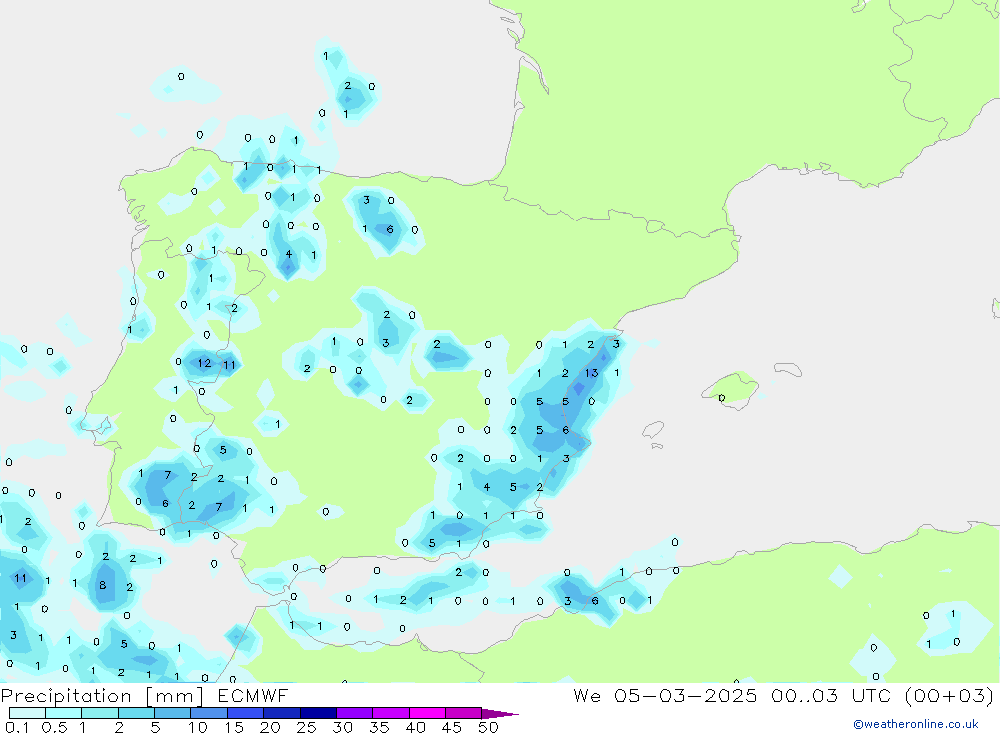This screenshot has height=733, width=1000.
Task: Click the 'We' weekday label
Action: pyautogui.click(x=587, y=695)
